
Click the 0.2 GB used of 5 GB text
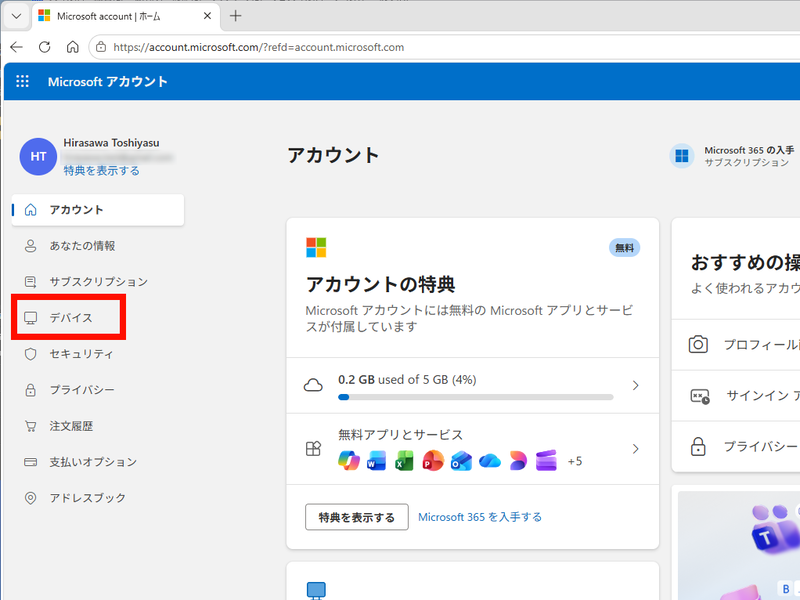click(x=407, y=380)
